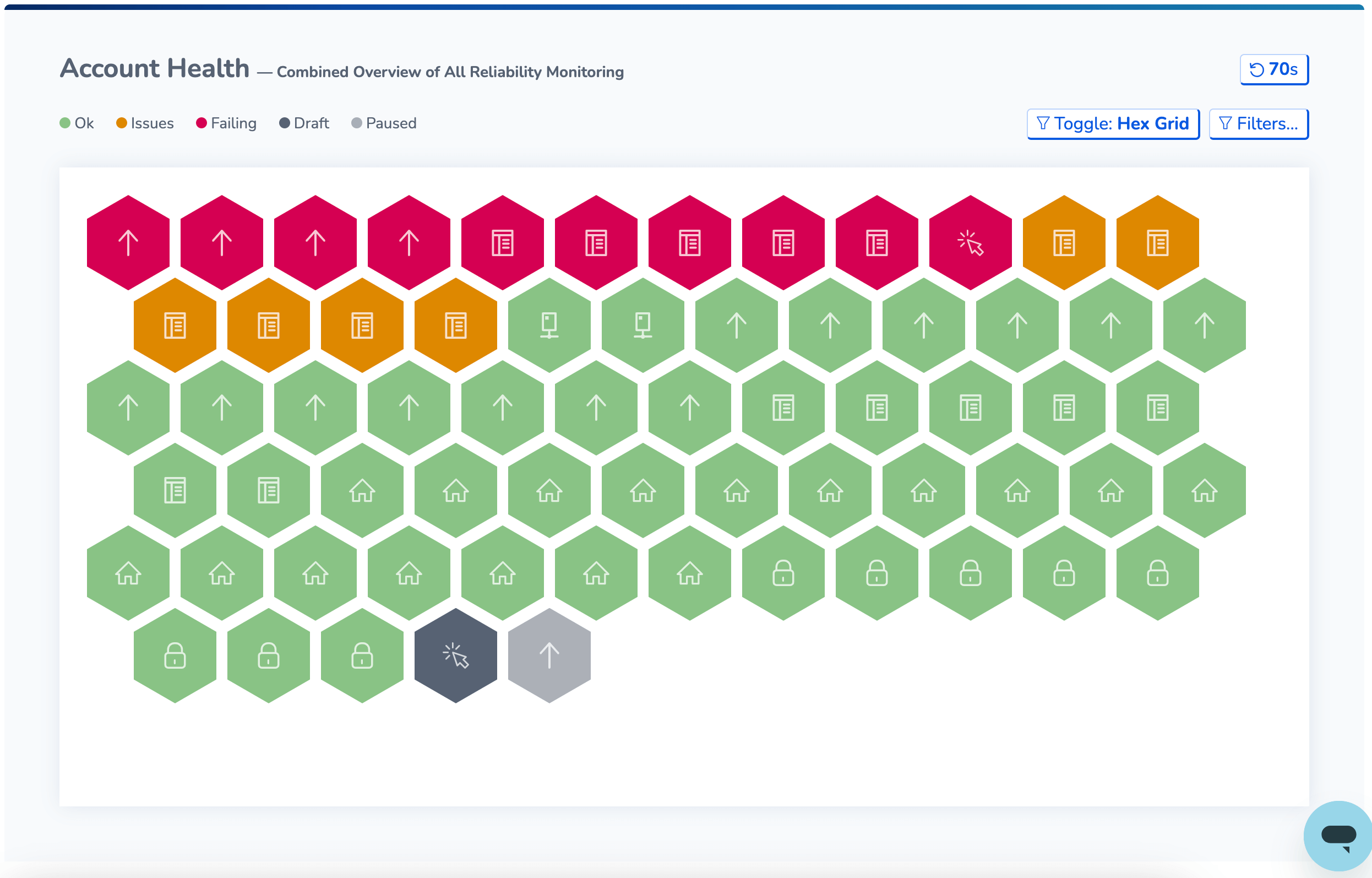Open the orange page hexagon beside the red cursor hexagon
Image resolution: width=1372 pixels, height=878 pixels.
[1064, 243]
